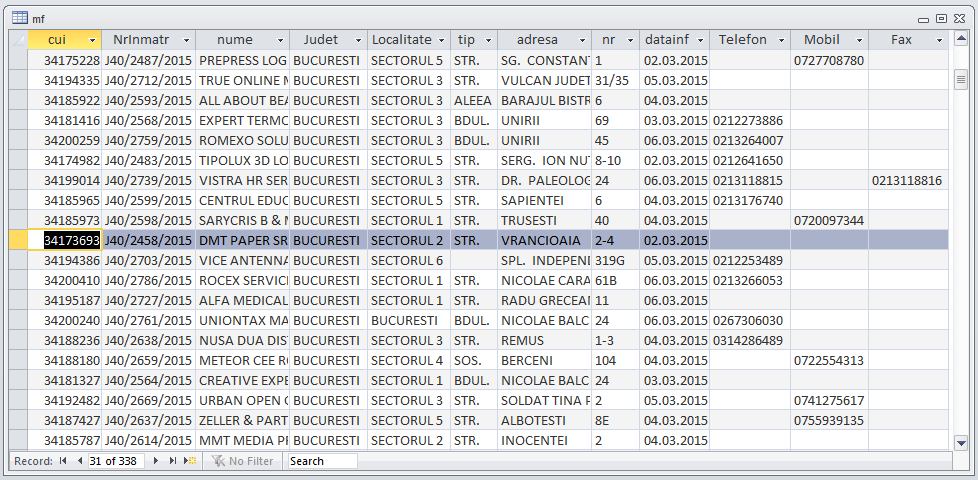This screenshot has height=480, width=978.
Task: Open the cui column filter dropdown
Action: [92, 40]
